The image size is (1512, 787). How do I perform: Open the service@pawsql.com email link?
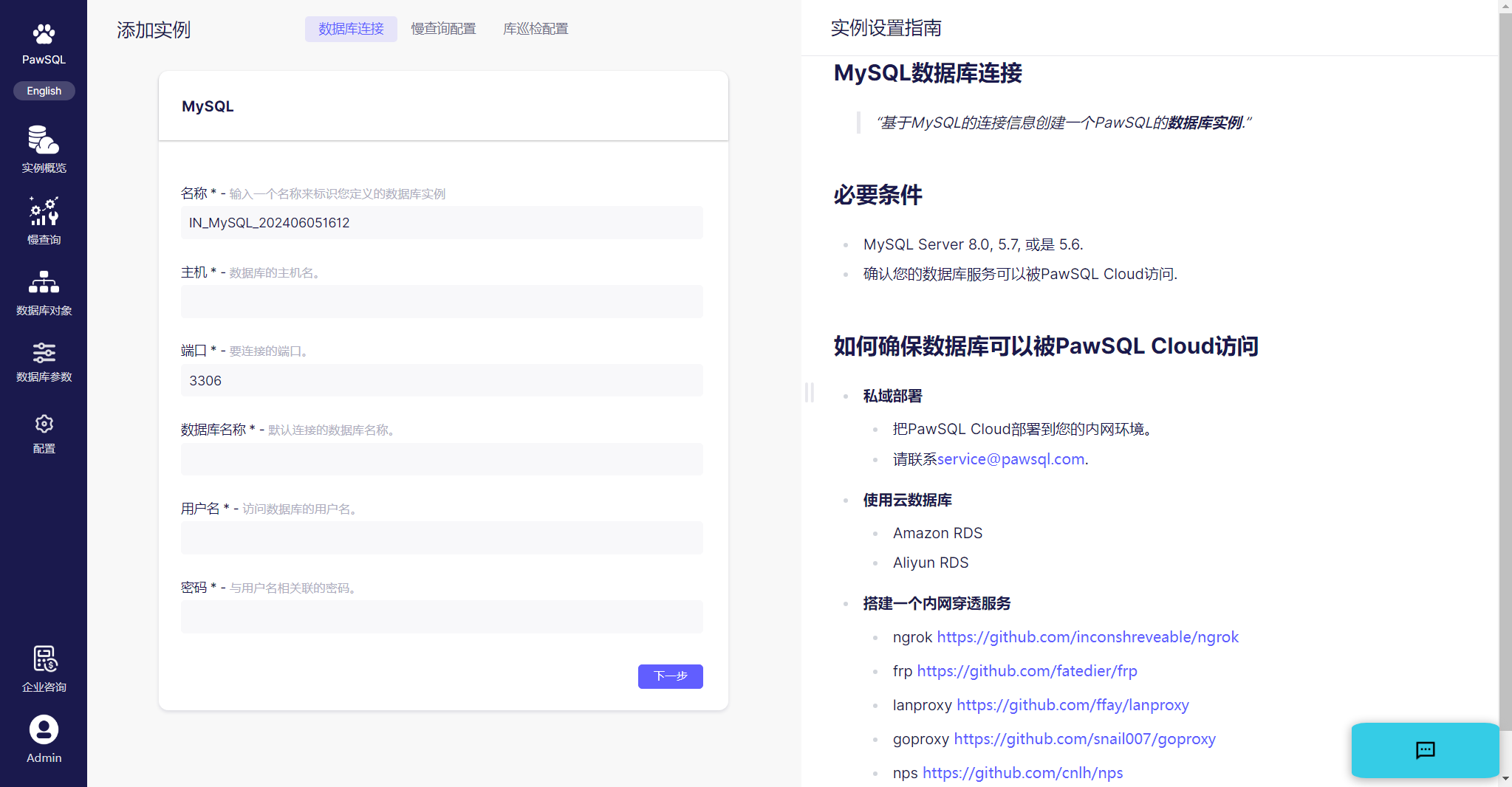(x=1010, y=459)
